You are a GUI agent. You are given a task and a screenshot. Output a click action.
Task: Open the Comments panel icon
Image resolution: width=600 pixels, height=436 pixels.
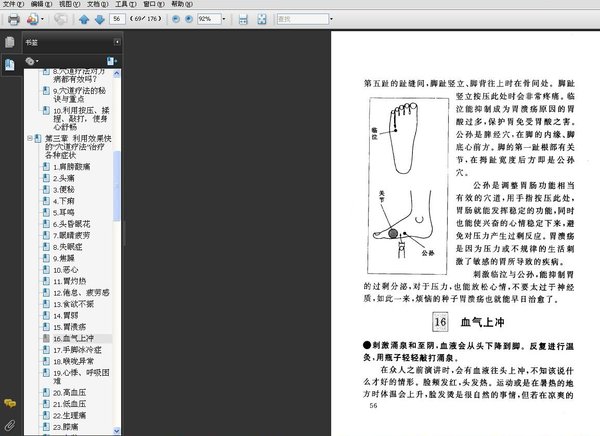10,403
